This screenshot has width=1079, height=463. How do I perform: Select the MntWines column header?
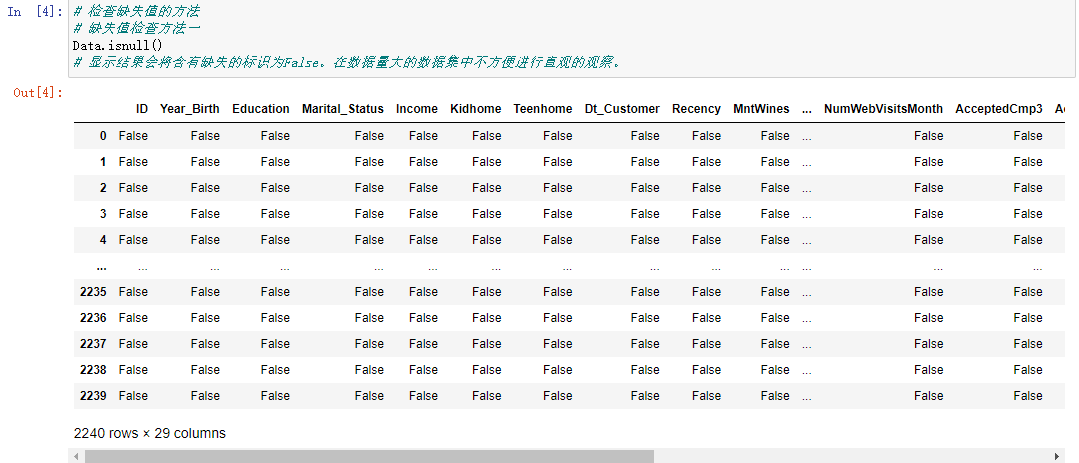click(x=761, y=109)
